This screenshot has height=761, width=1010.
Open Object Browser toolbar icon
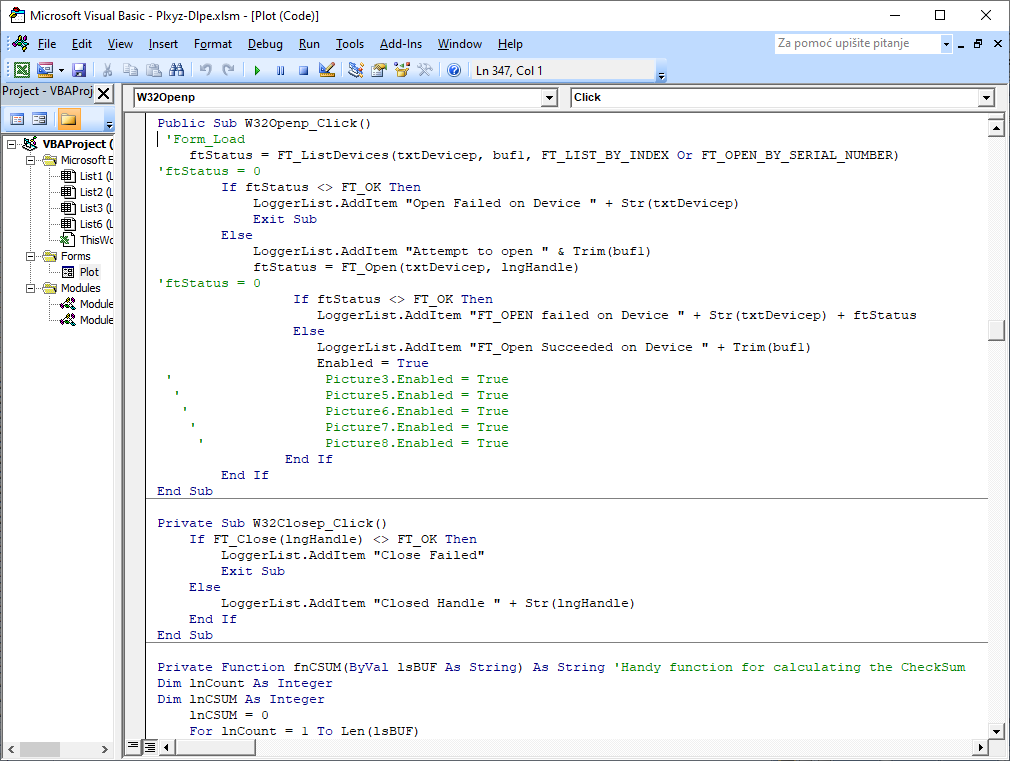click(402, 70)
